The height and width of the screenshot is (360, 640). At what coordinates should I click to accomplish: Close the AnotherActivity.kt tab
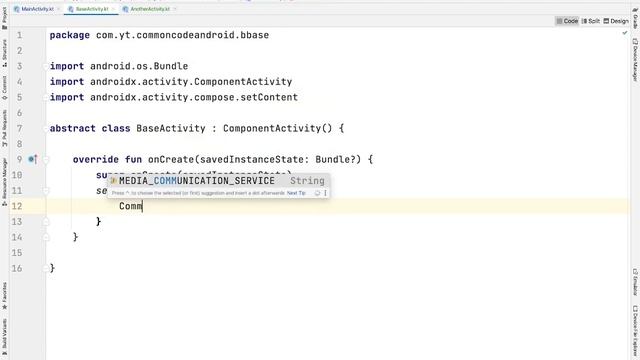coord(175,9)
